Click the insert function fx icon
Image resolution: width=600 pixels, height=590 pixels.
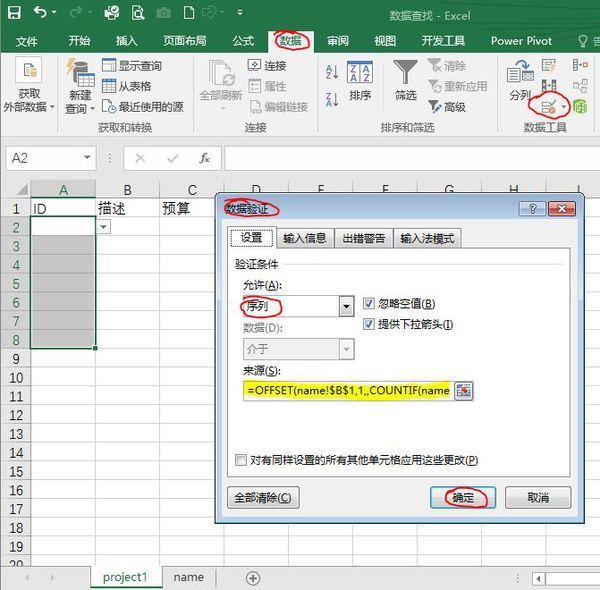click(x=205, y=158)
